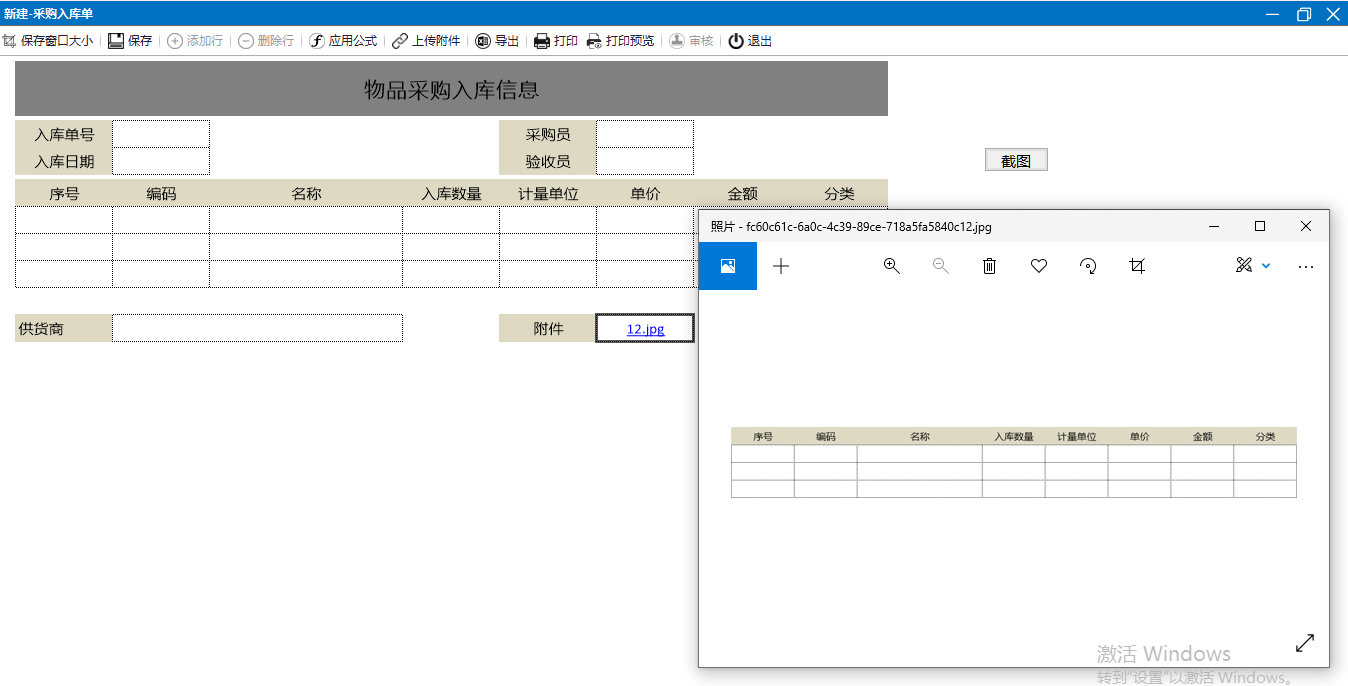Export the form using 导出

click(x=497, y=41)
